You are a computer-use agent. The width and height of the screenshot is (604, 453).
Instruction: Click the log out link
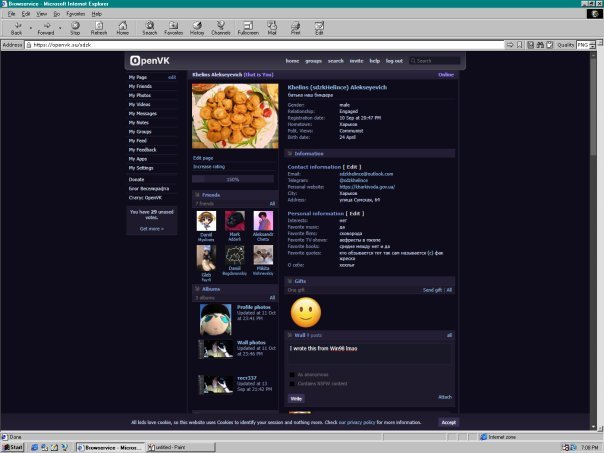pos(394,61)
